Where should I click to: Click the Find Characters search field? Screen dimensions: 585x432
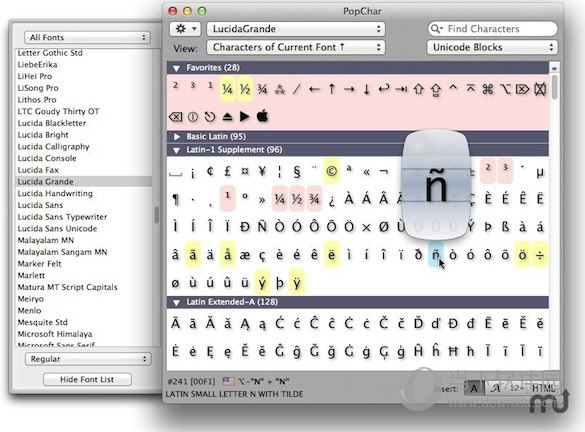(x=492, y=29)
